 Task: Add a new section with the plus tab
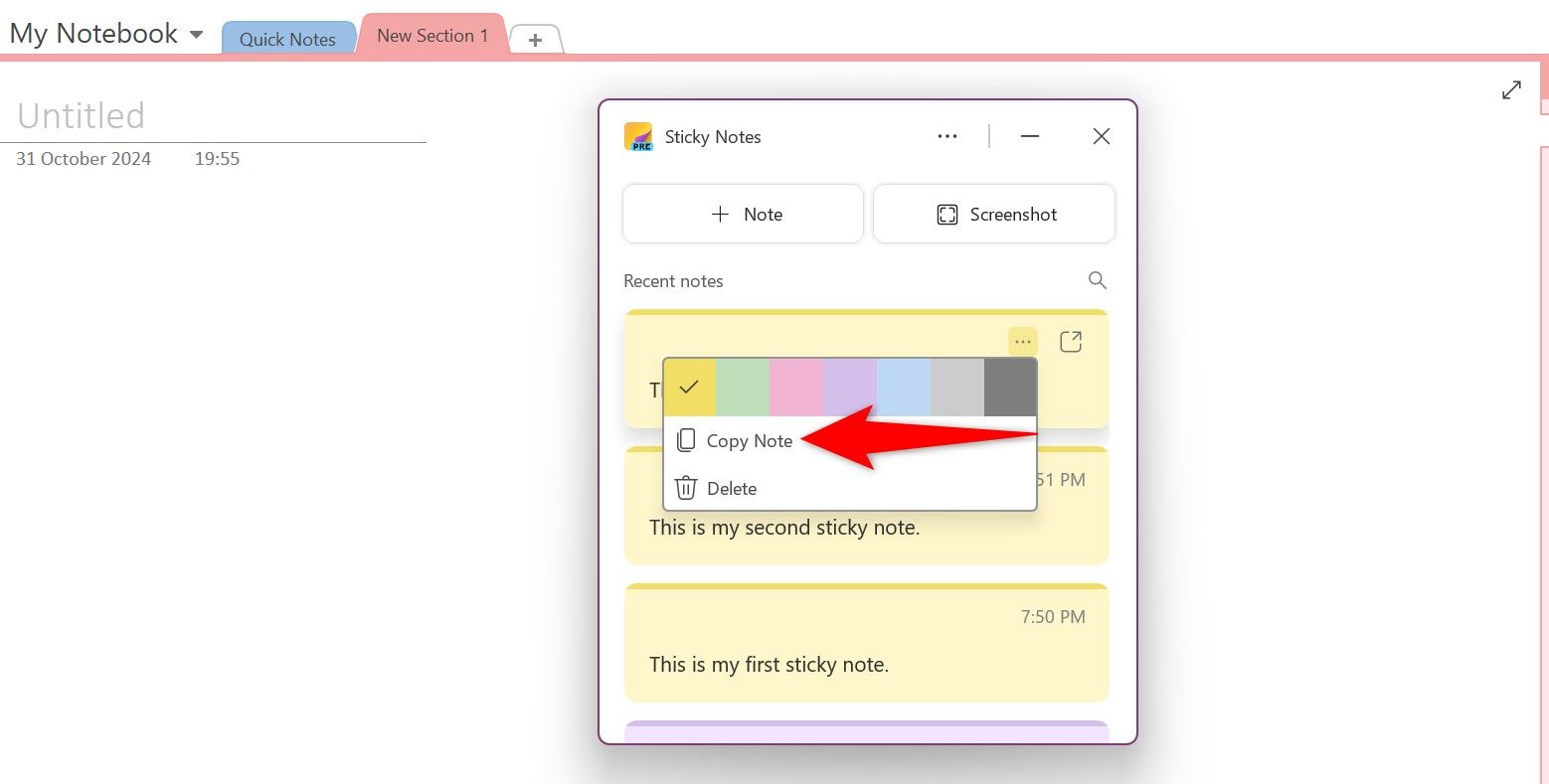(535, 39)
